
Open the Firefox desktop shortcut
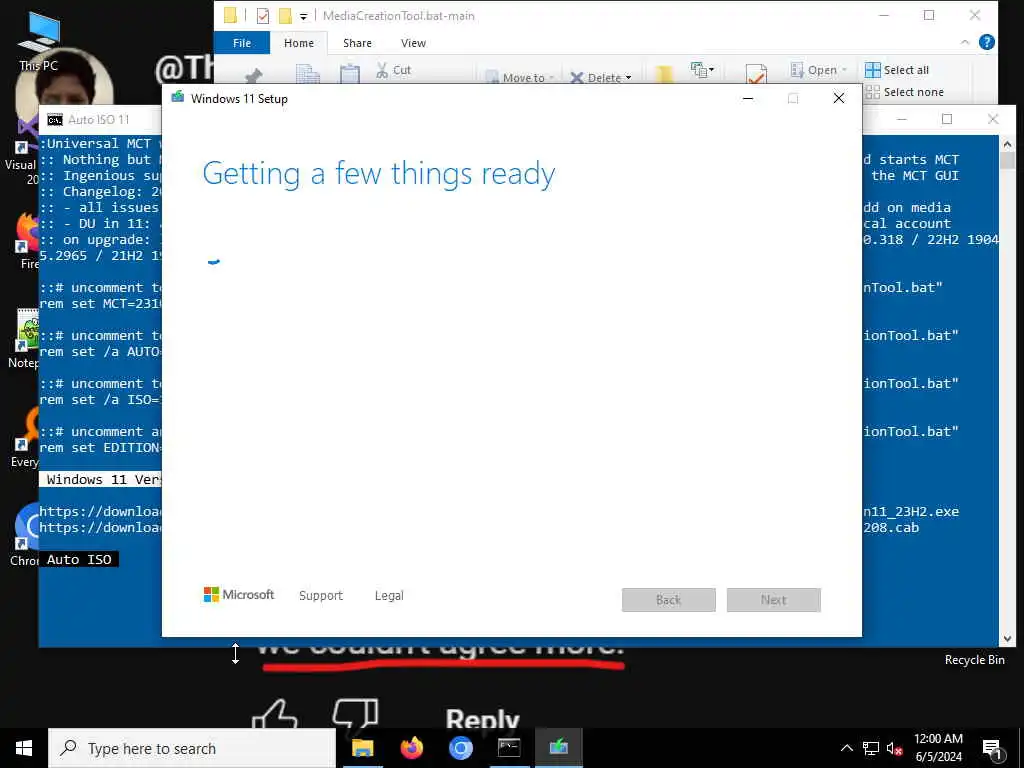[27, 240]
